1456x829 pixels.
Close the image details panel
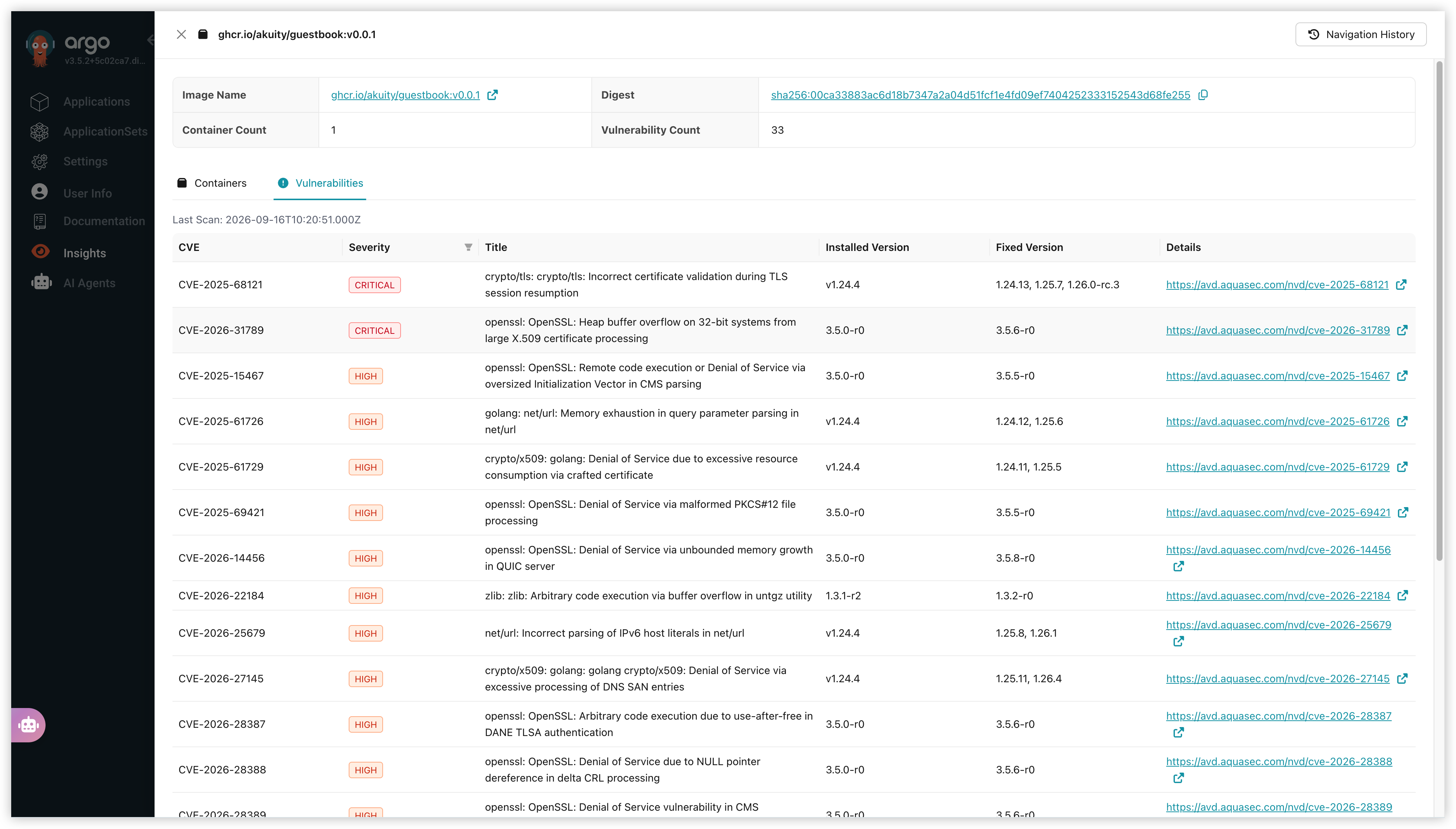pyautogui.click(x=181, y=35)
